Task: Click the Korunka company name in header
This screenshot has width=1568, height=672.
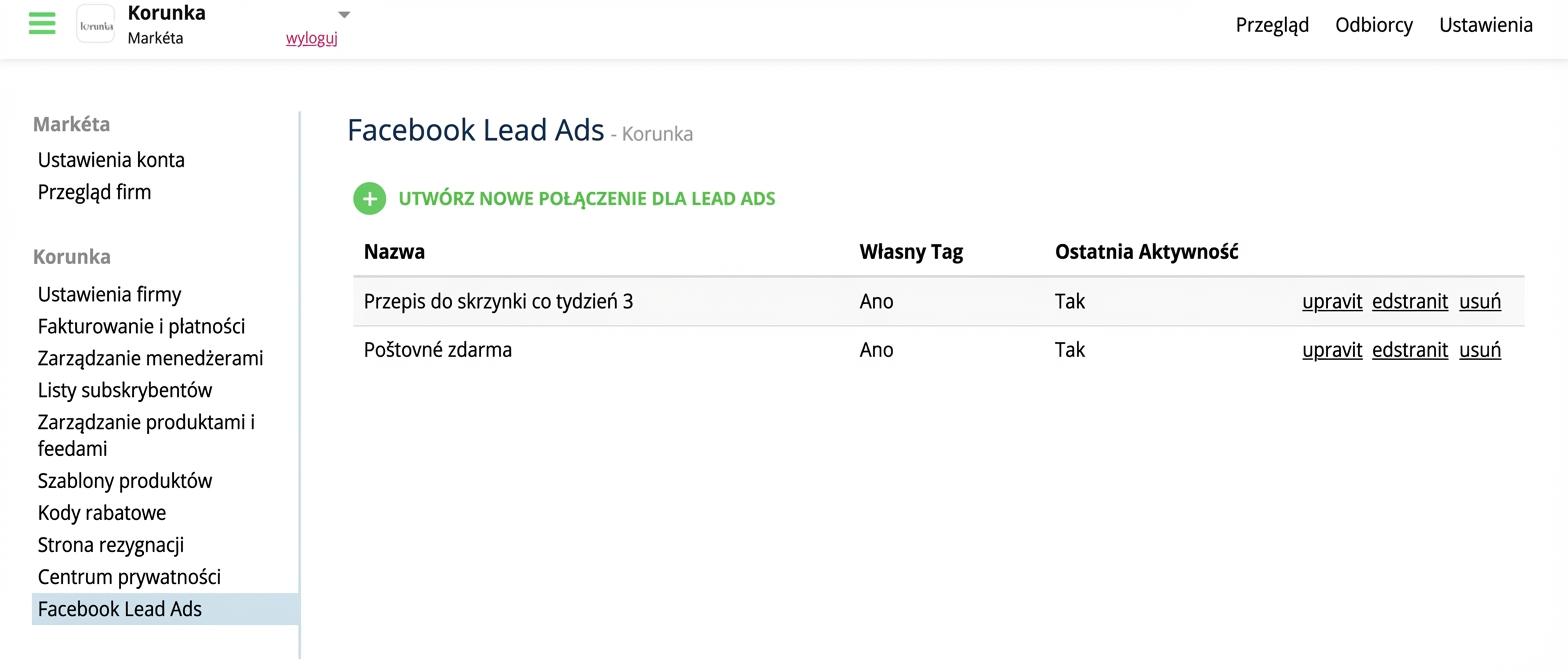Action: tap(166, 13)
